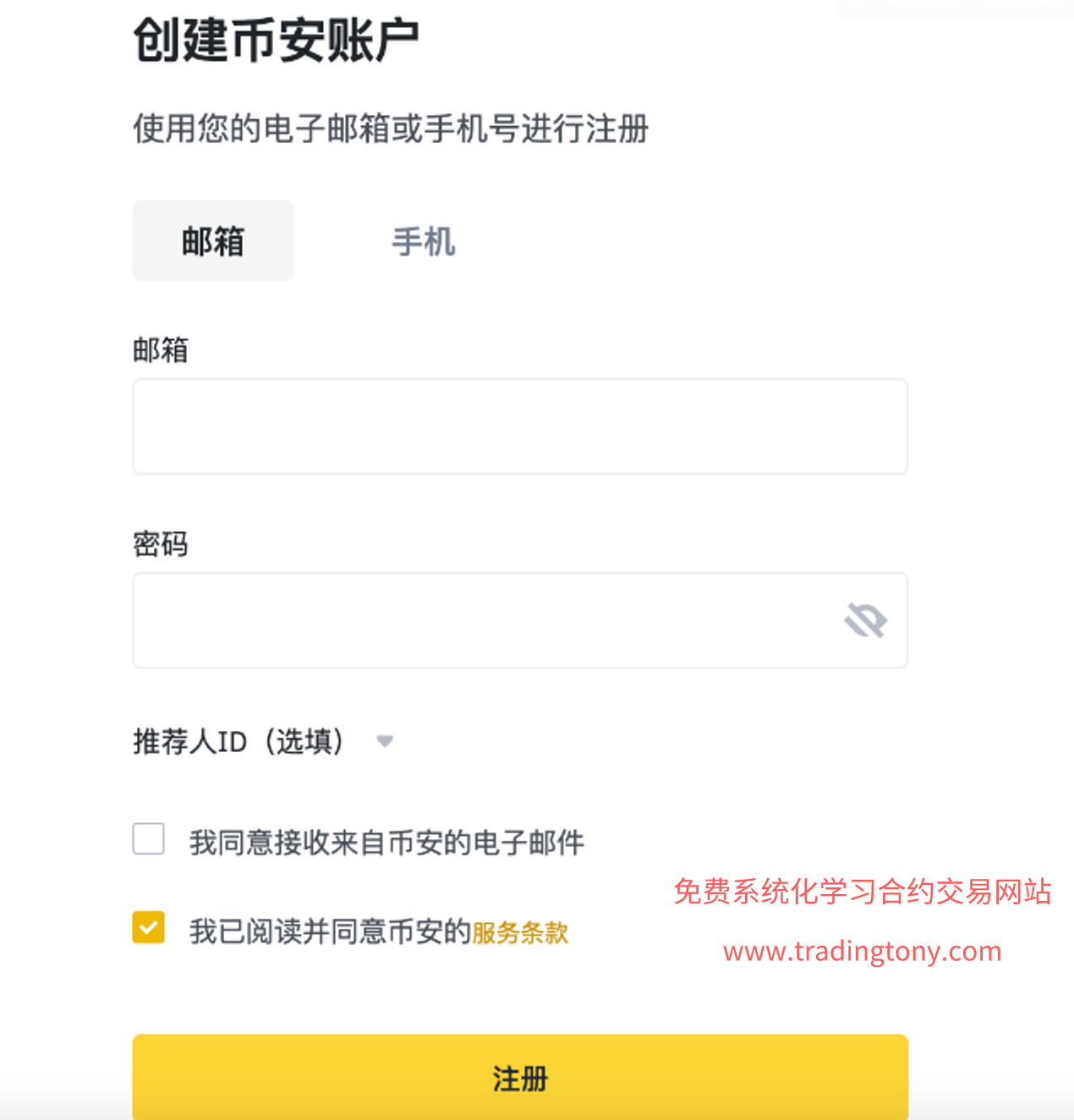Click the white tick inside the yellow box
The height and width of the screenshot is (1120, 1074).
pos(149,927)
